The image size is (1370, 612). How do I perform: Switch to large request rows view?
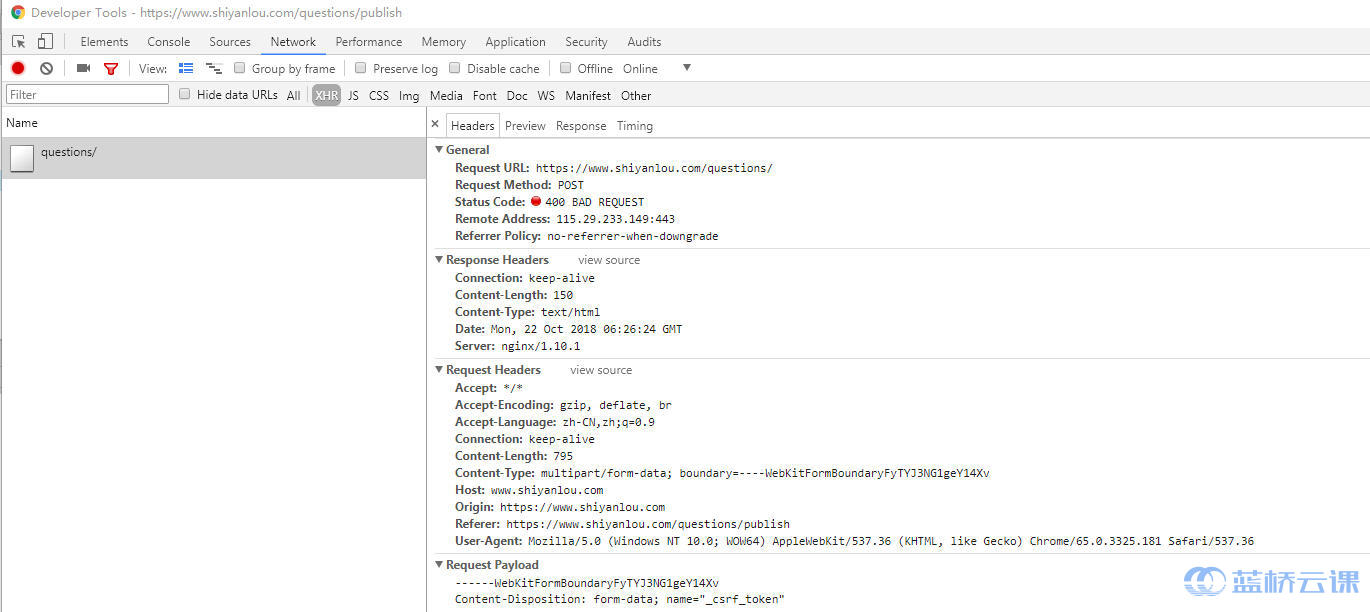[186, 68]
